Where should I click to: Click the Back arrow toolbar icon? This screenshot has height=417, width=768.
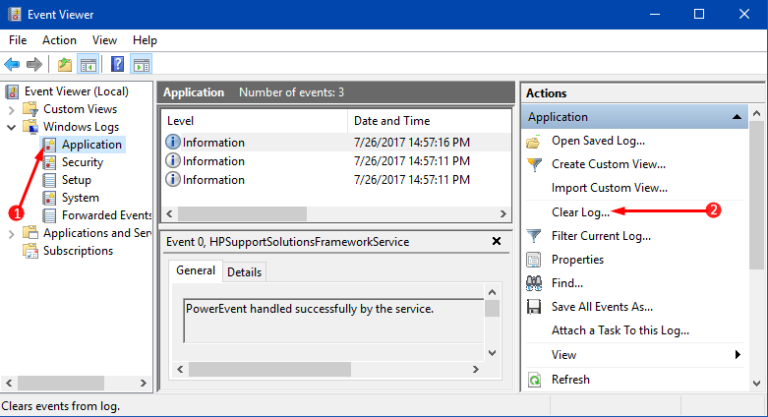[12, 64]
